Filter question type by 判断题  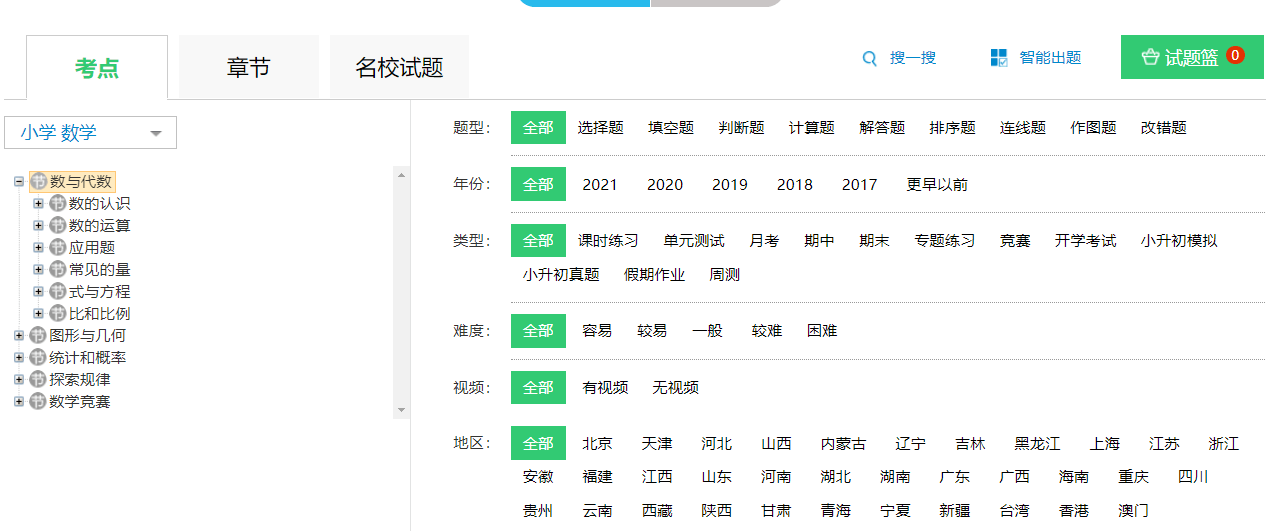pyautogui.click(x=741, y=128)
